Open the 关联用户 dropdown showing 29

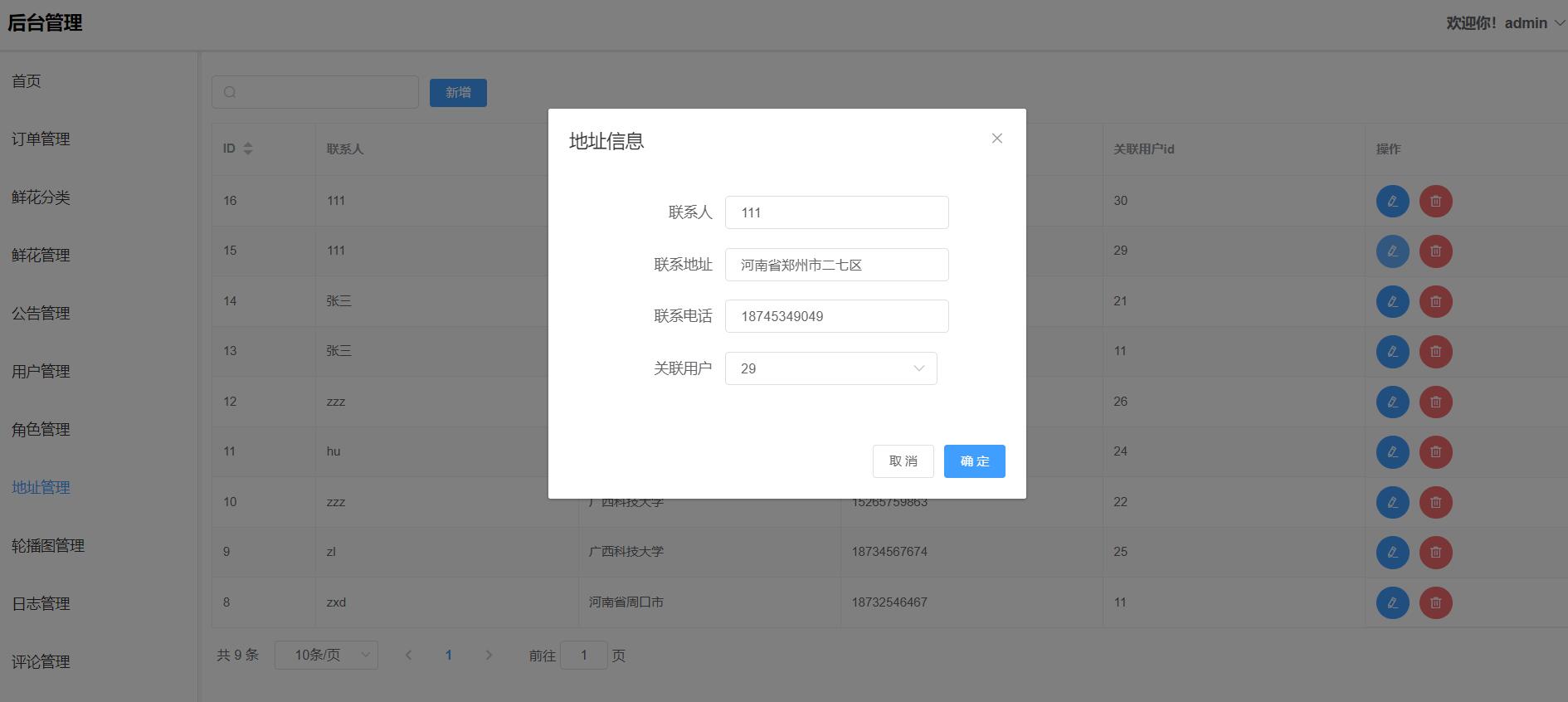coord(830,368)
